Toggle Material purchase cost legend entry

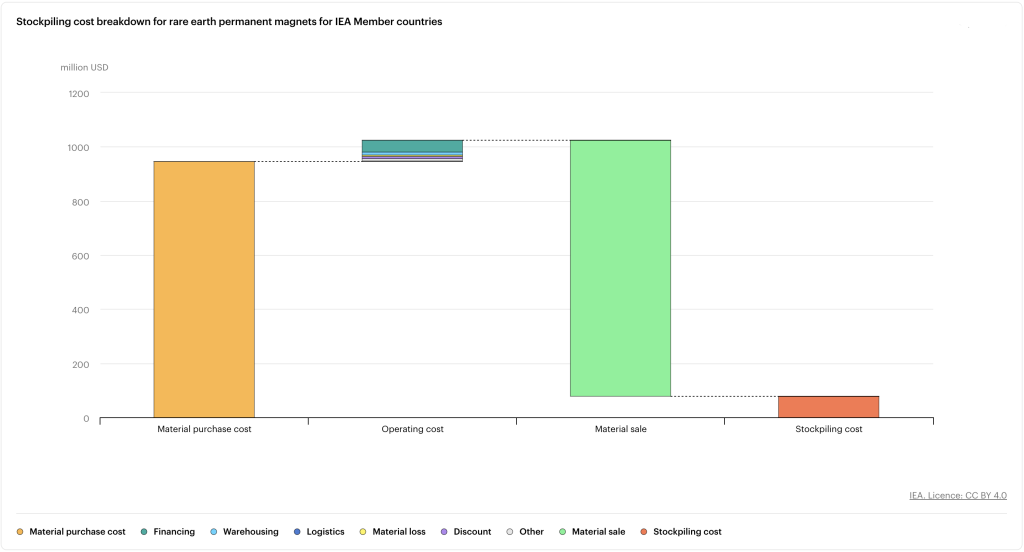click(77, 532)
